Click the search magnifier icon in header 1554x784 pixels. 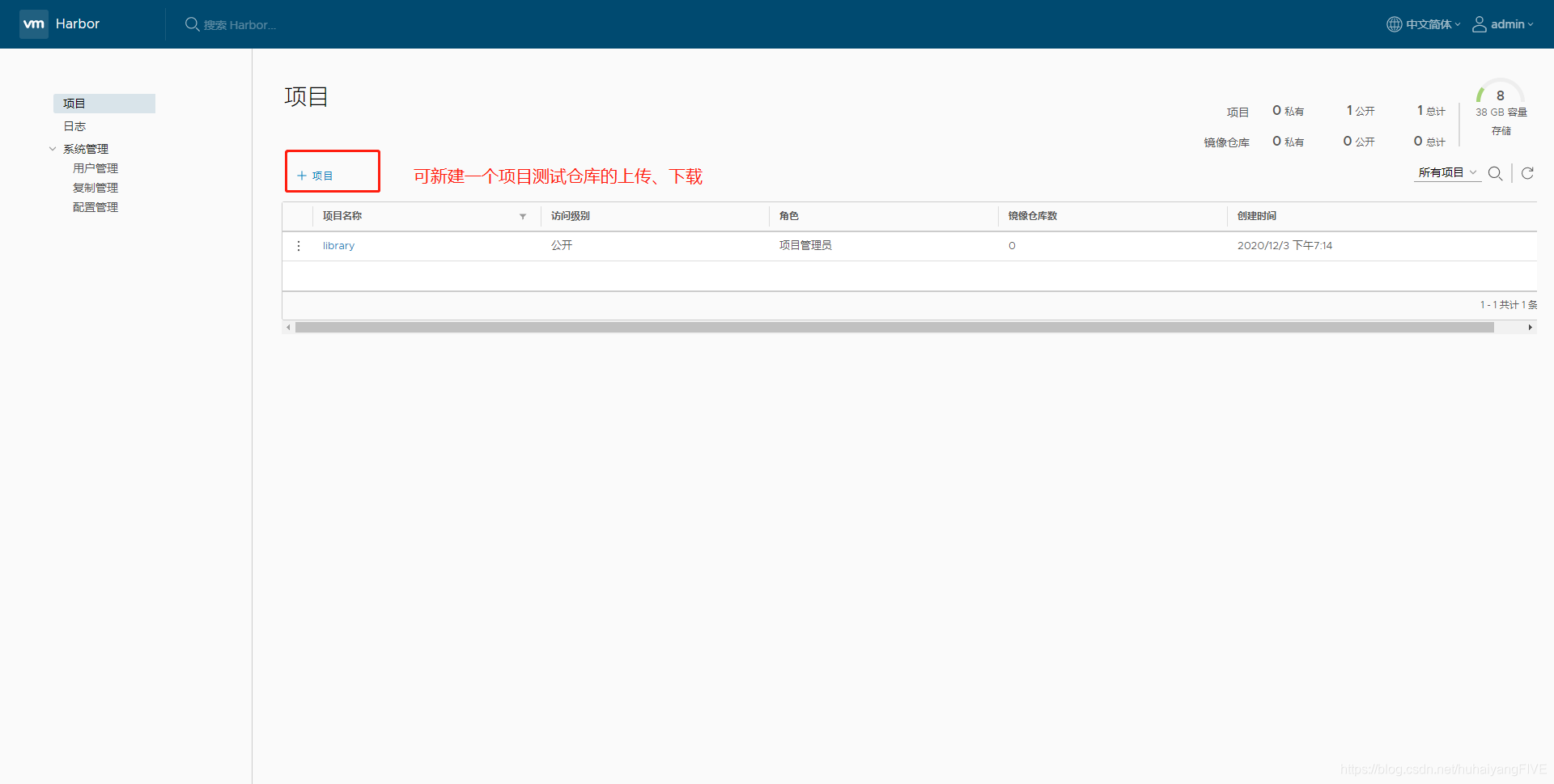click(192, 24)
